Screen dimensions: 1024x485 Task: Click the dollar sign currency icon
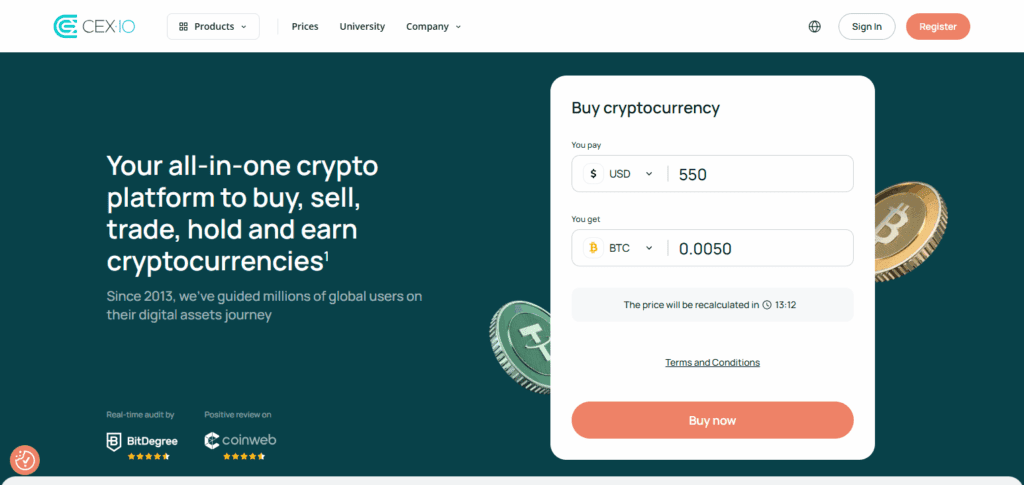[593, 174]
